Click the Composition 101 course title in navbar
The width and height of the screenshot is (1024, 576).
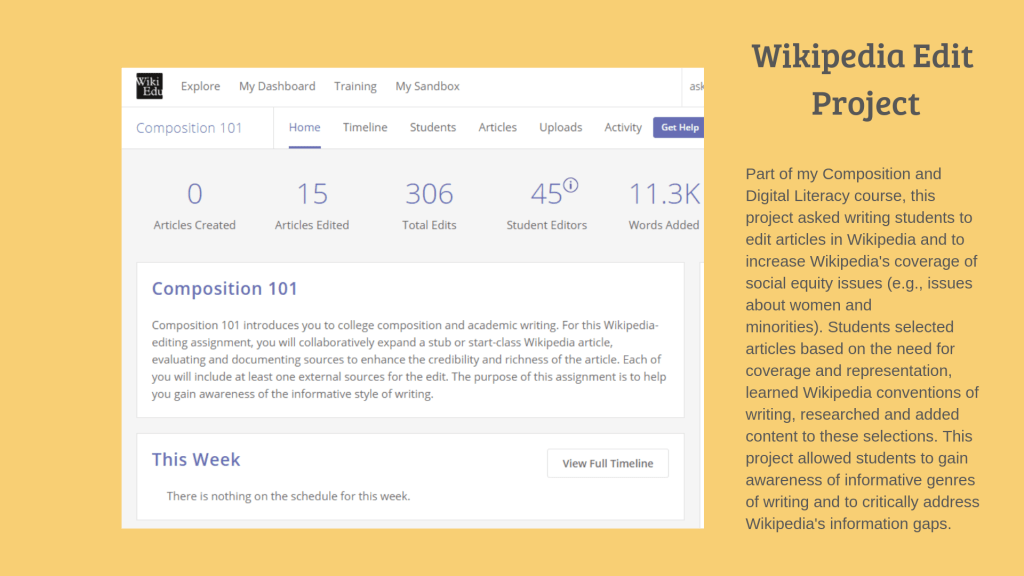tap(189, 128)
